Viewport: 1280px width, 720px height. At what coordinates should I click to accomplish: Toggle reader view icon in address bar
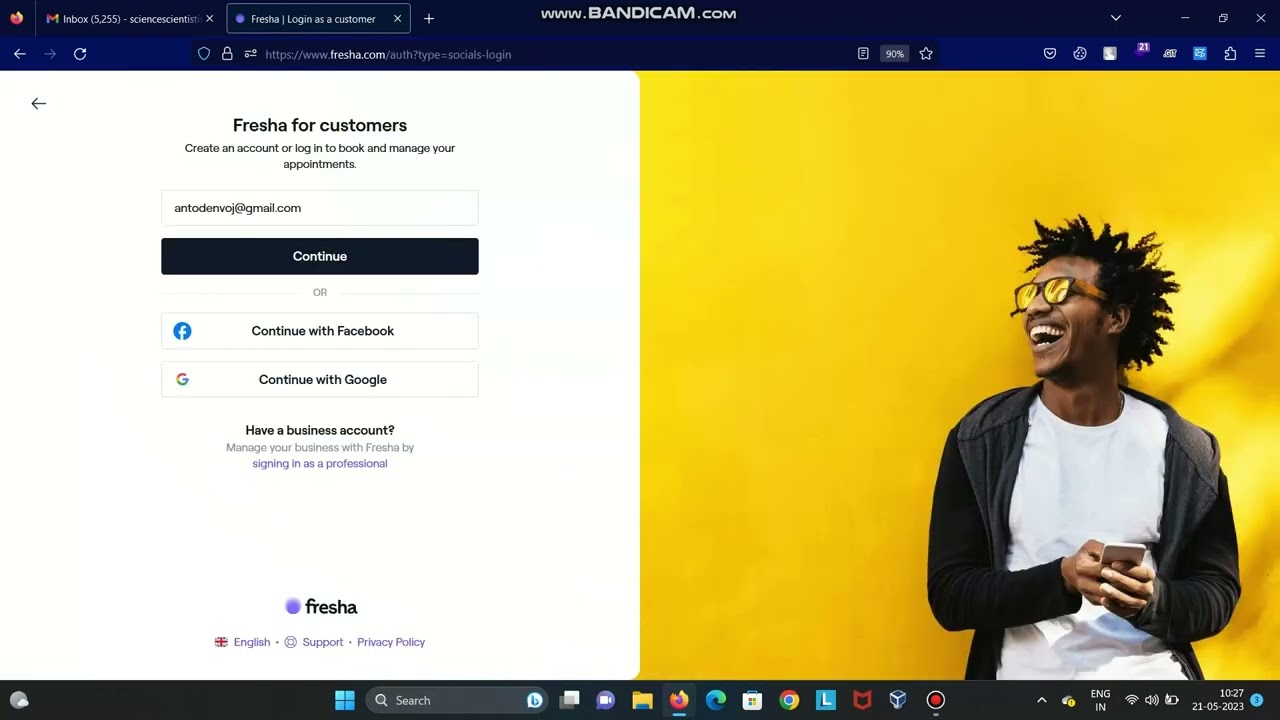863,54
